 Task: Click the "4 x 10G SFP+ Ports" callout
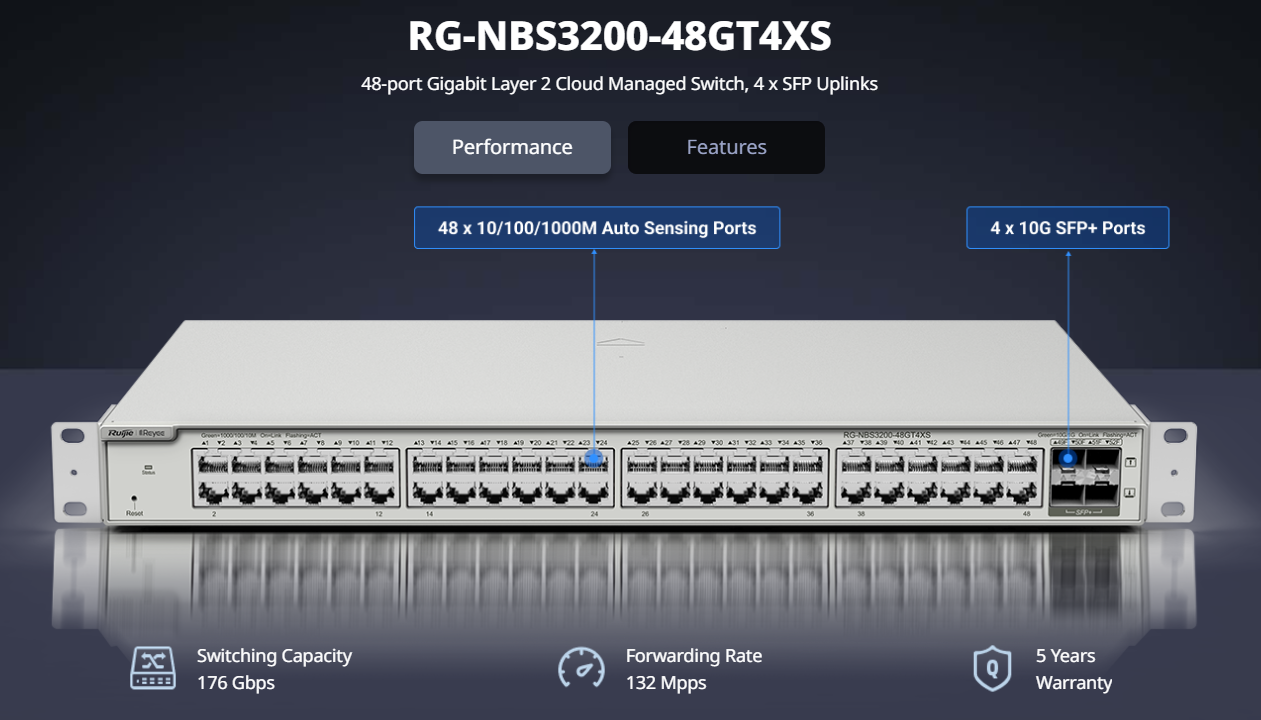1068,228
